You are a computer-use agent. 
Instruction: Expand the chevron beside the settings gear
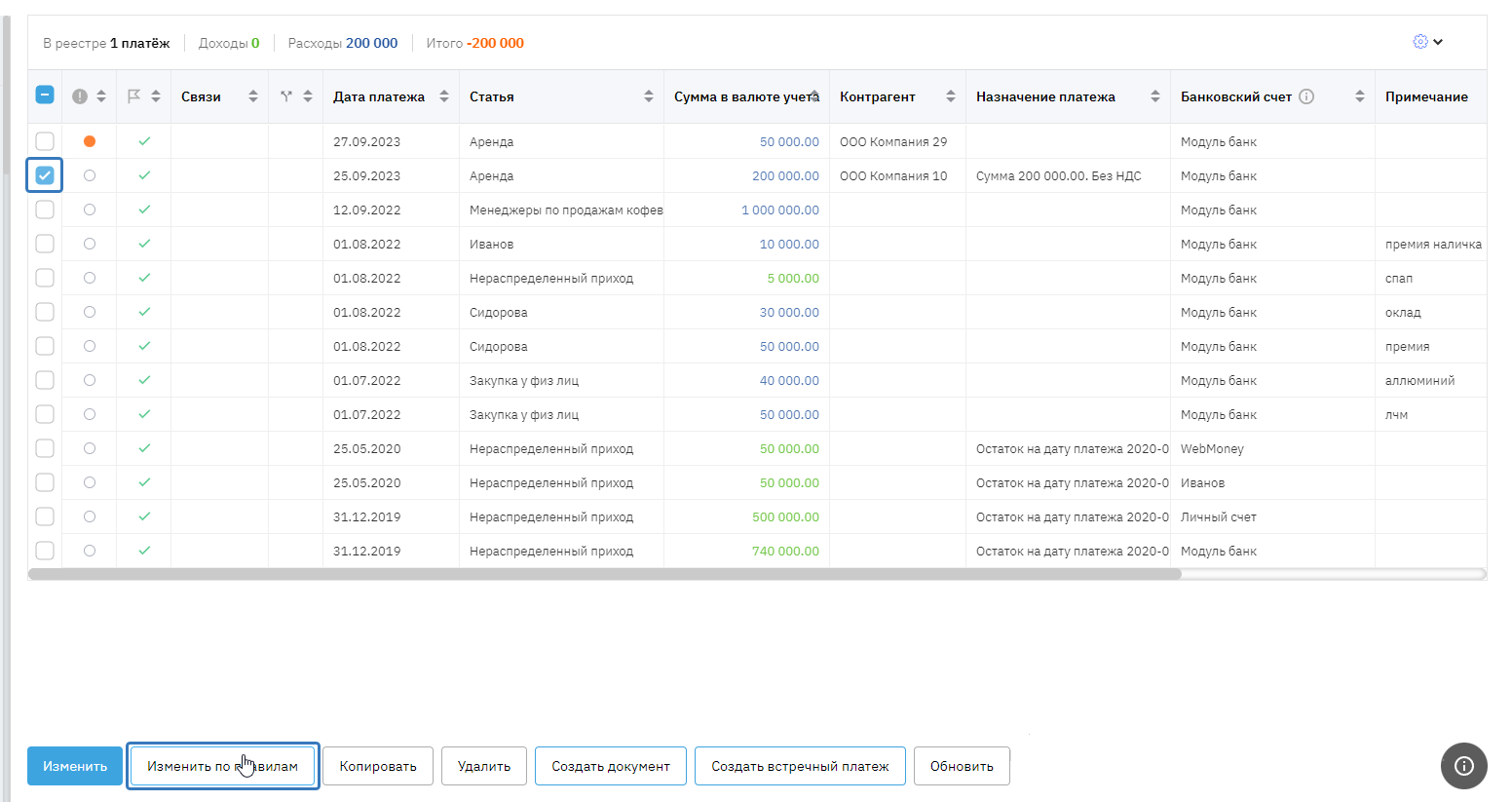pos(1438,42)
